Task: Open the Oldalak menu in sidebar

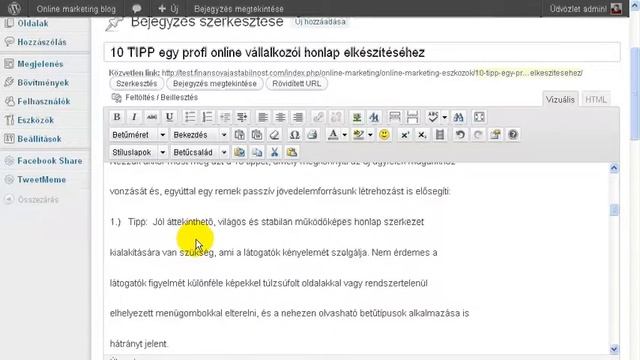Action: coord(33,23)
